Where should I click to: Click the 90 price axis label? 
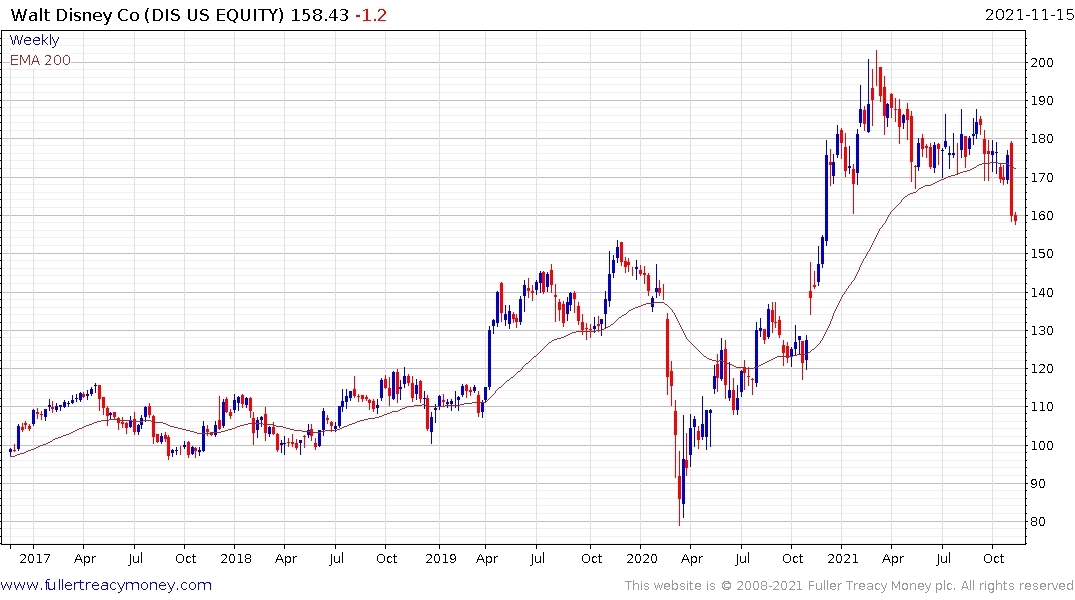tap(1038, 483)
